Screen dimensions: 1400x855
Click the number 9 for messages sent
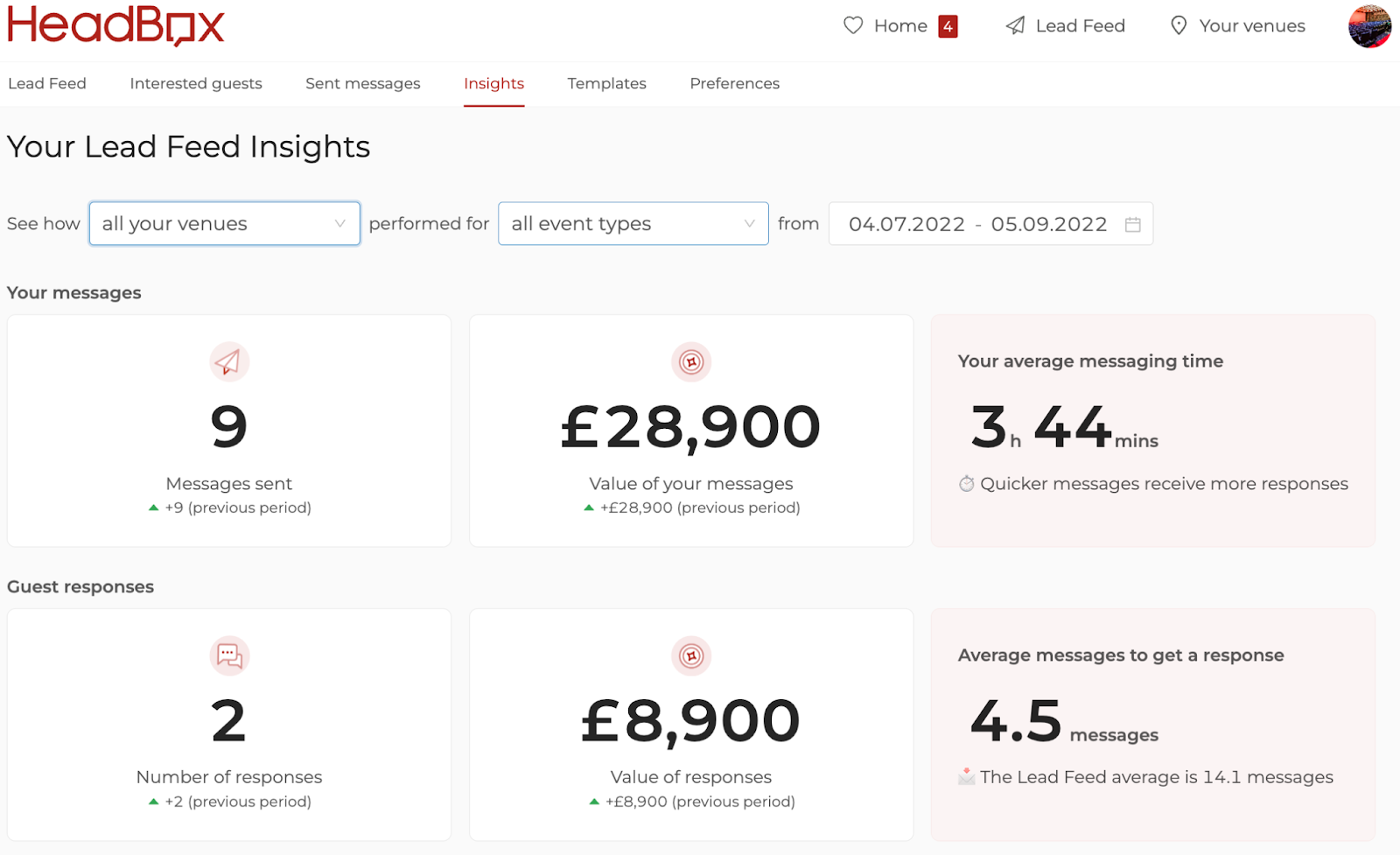coord(229,427)
